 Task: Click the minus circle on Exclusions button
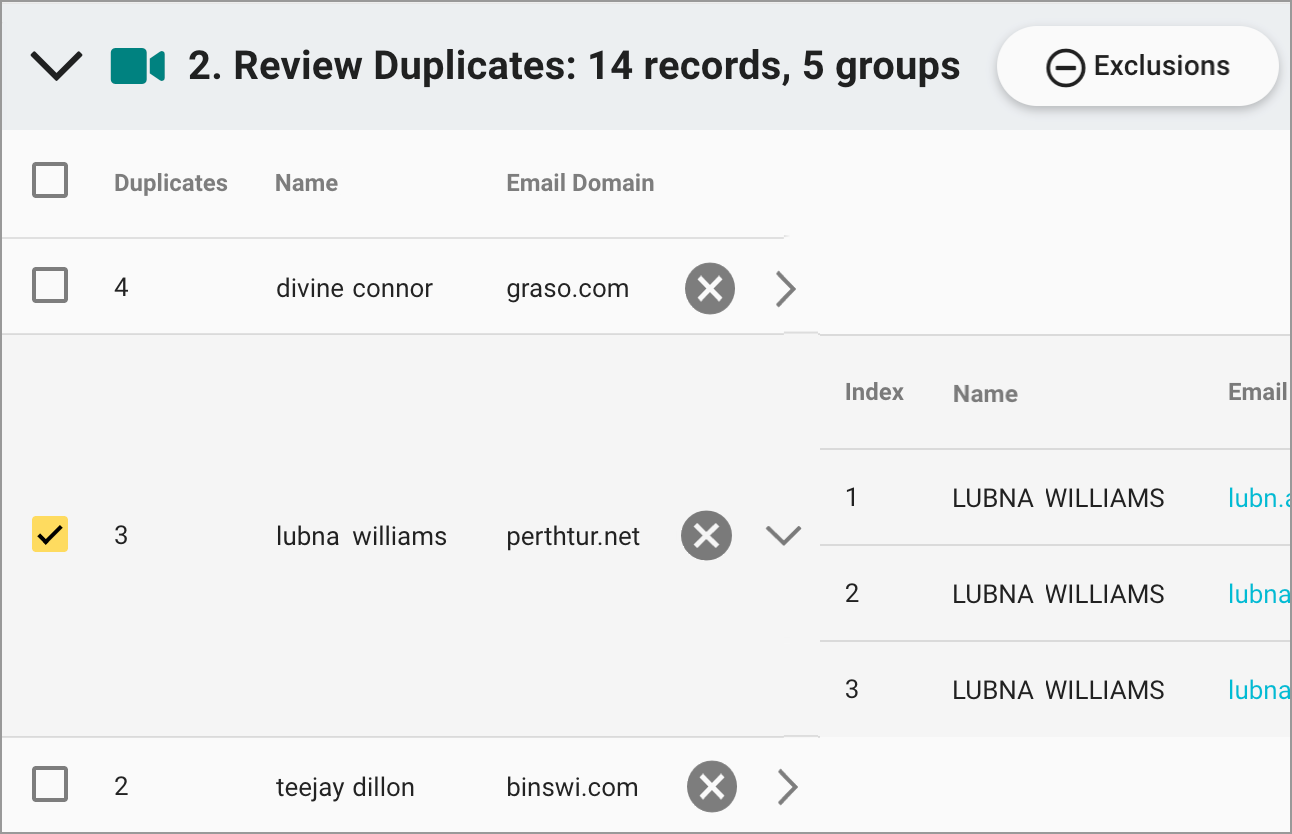pos(1066,66)
